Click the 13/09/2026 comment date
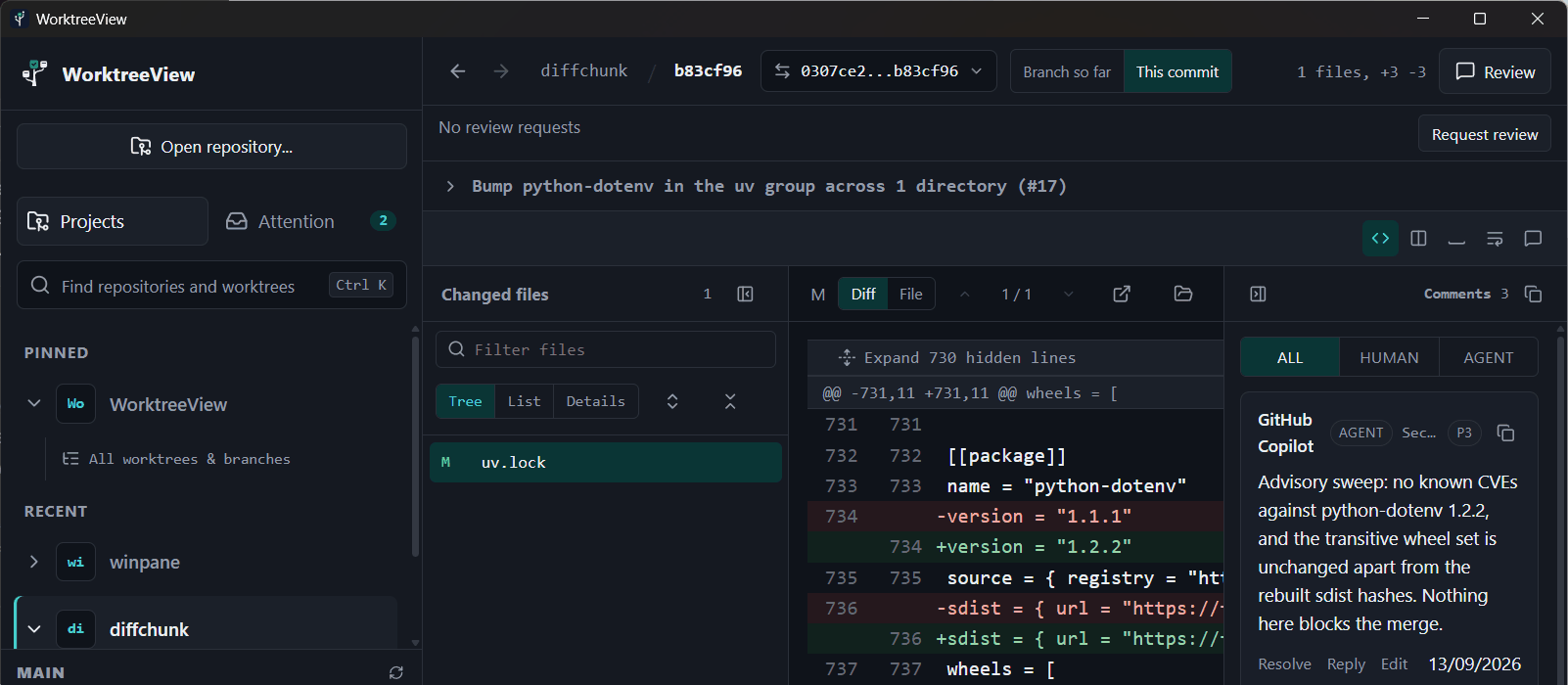The image size is (1568, 685). coord(1474,663)
